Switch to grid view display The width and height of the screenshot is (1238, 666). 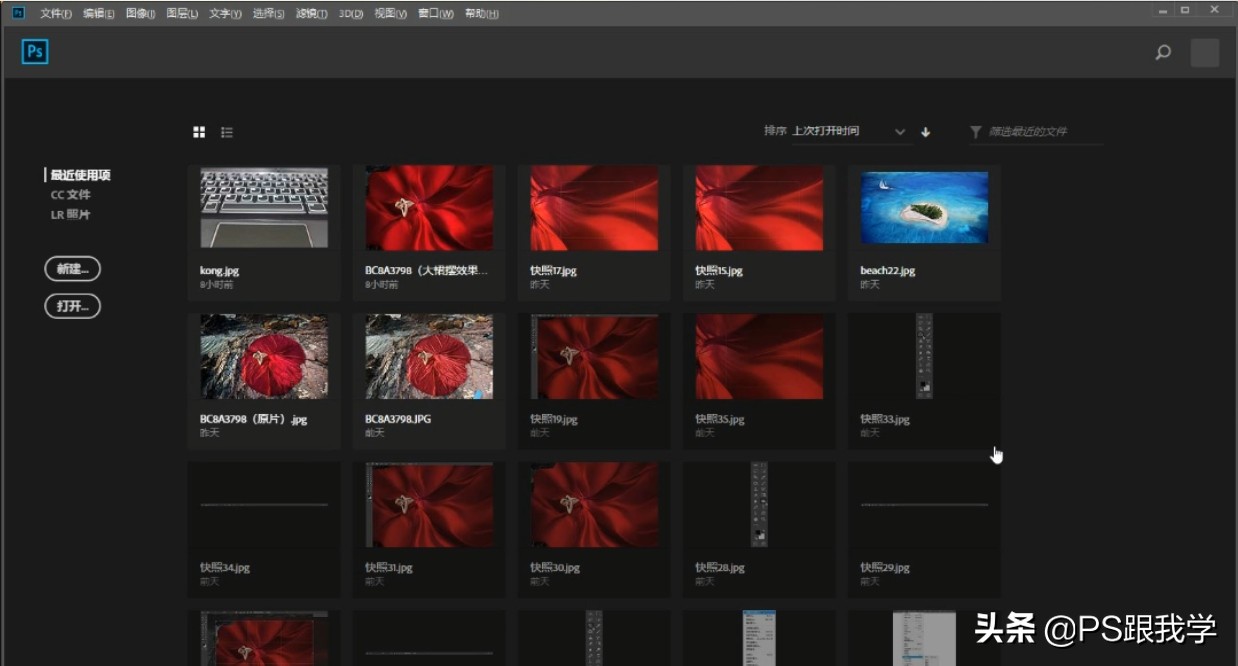pos(199,131)
